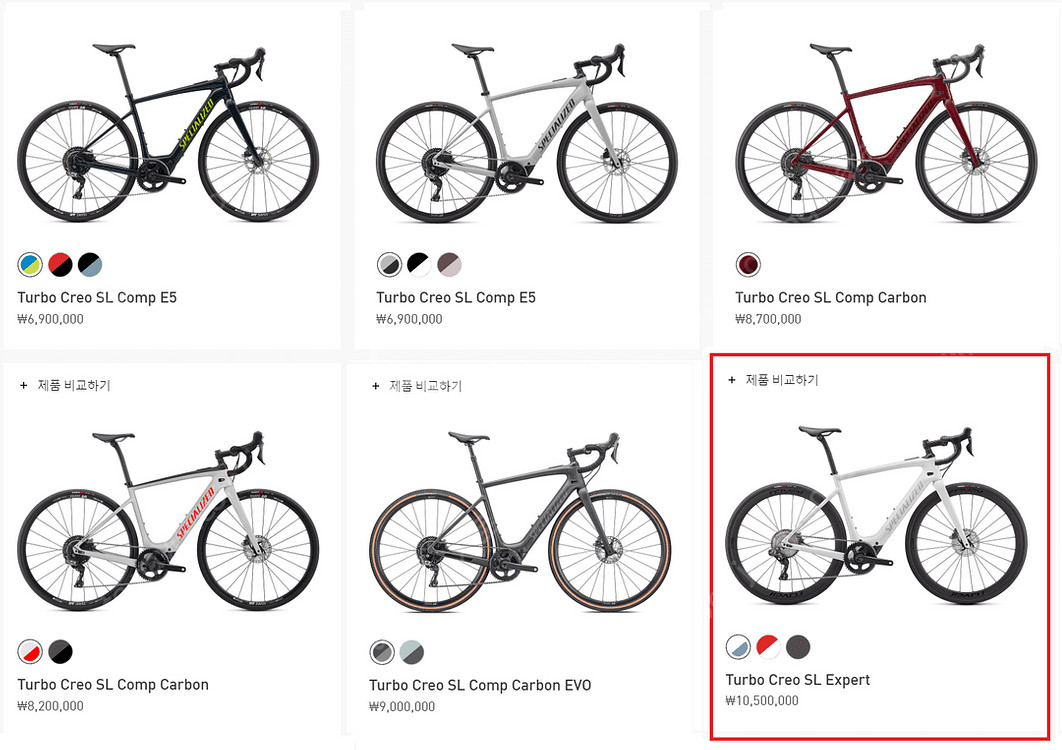Screen dimensions: 1062x750
Task: Open the silver Turbo Creo SL Comp E5 title
Action: (456, 297)
